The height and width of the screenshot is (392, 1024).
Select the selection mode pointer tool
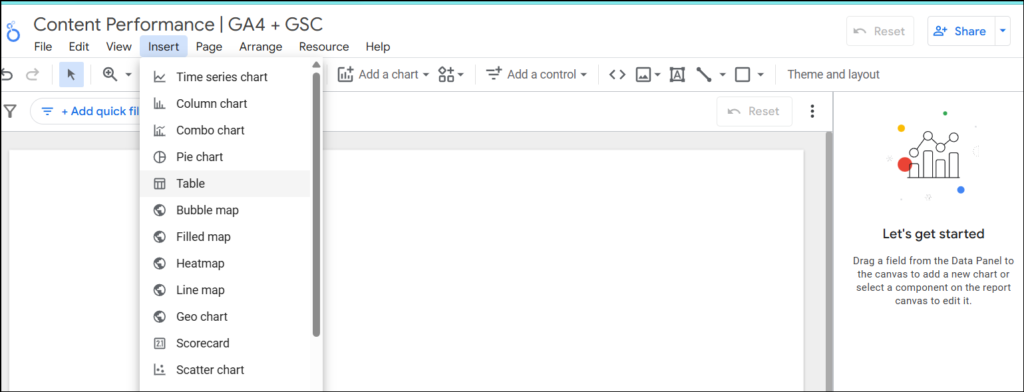(71, 74)
